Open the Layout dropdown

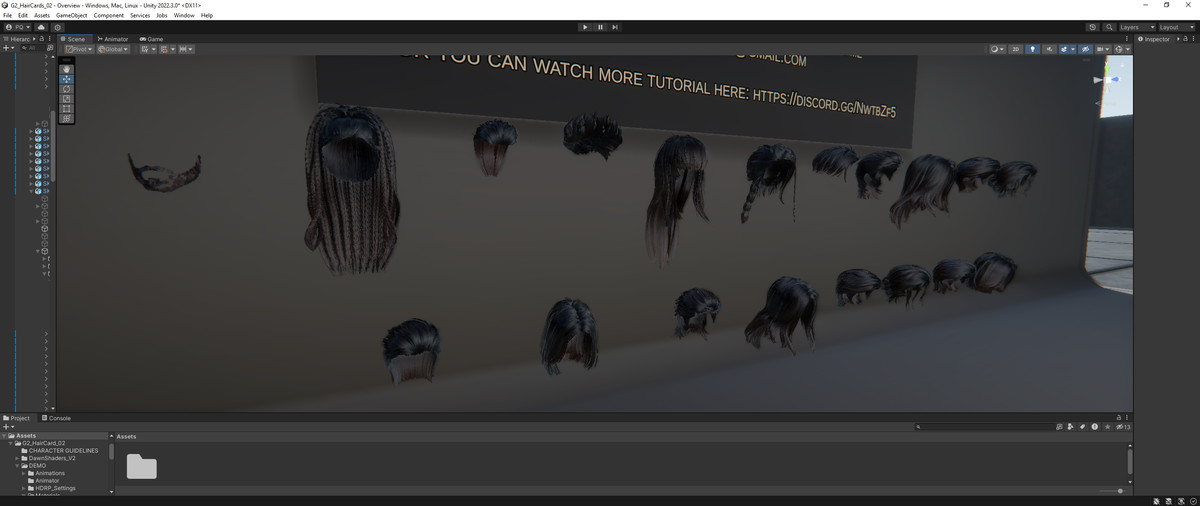(x=1176, y=27)
